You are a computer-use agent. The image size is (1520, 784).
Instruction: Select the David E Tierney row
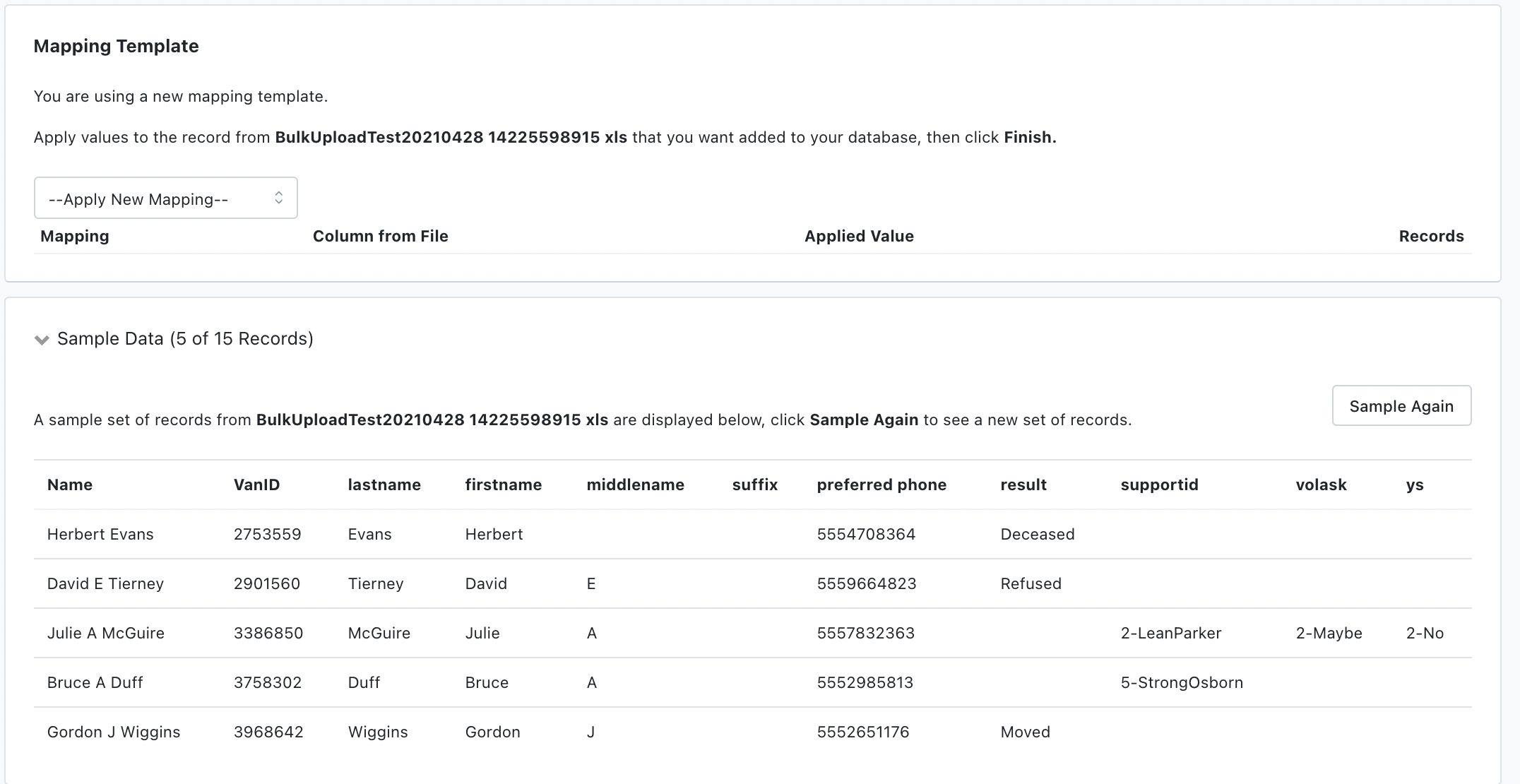point(105,583)
